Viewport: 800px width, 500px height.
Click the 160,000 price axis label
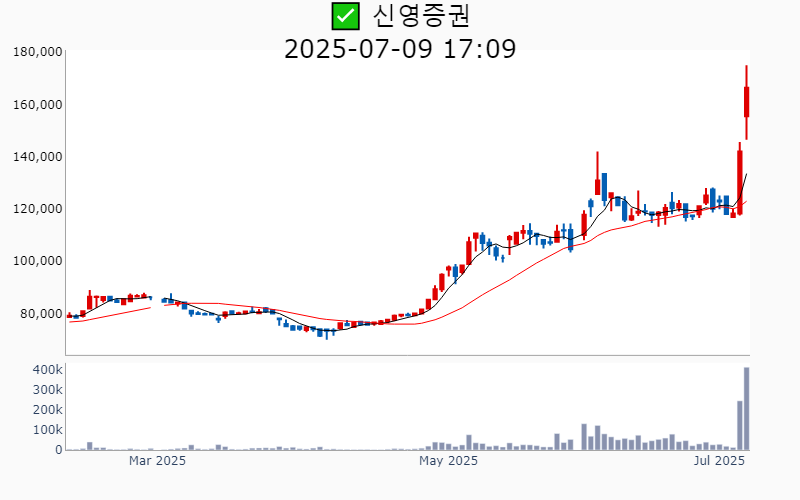pyautogui.click(x=38, y=105)
